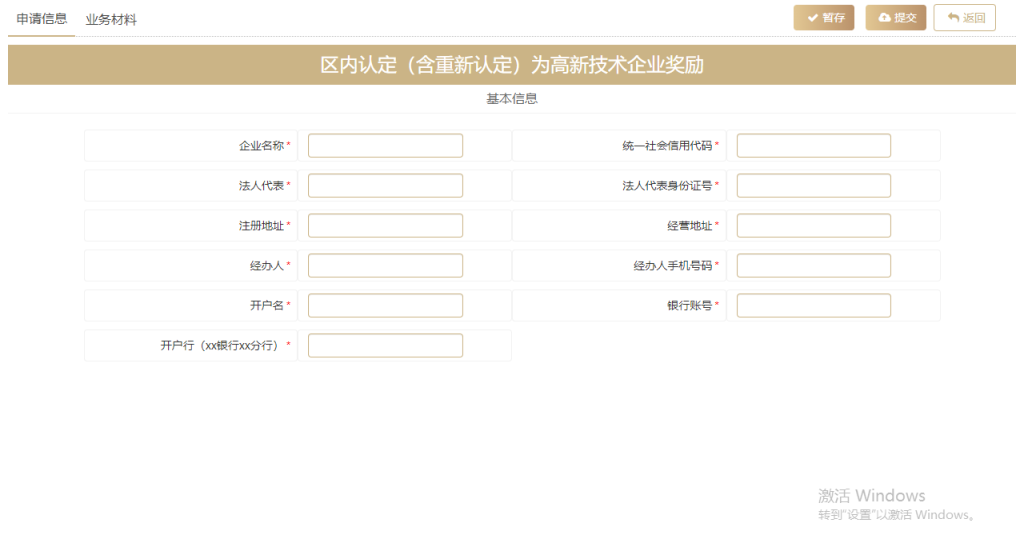Click the checkmark icon on 暂存 button
This screenshot has height=551, width=1024.
[812, 18]
